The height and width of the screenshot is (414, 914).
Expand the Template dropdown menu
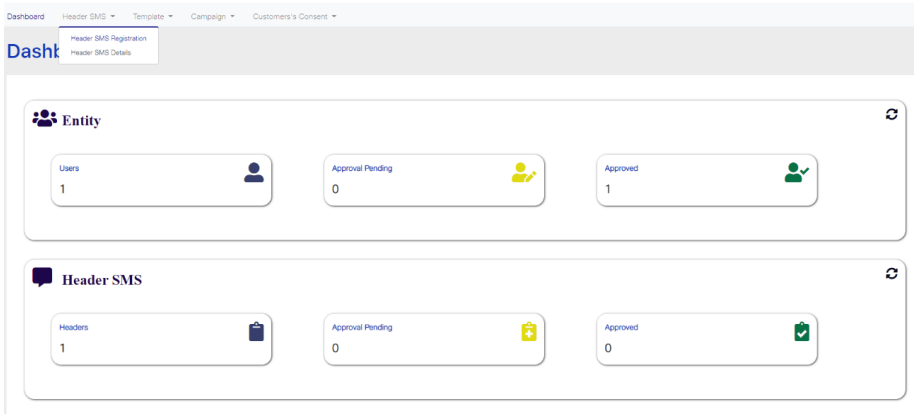click(153, 16)
